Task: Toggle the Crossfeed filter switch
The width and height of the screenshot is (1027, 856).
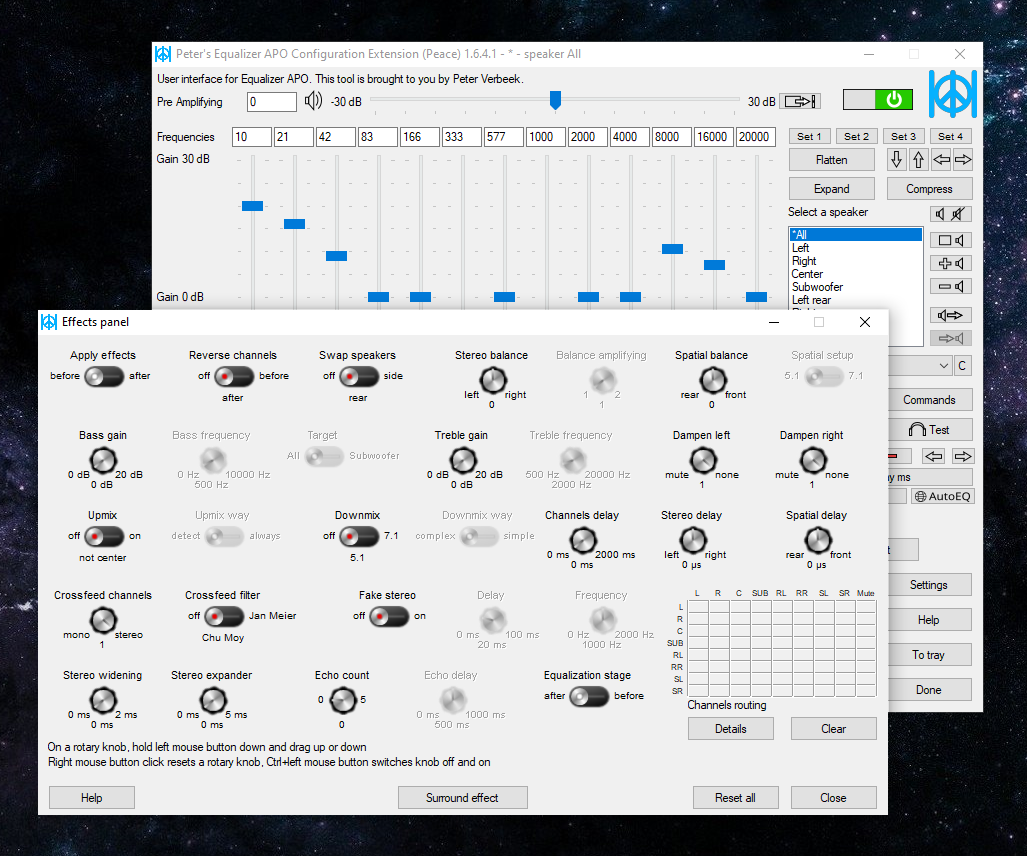Action: [x=224, y=616]
